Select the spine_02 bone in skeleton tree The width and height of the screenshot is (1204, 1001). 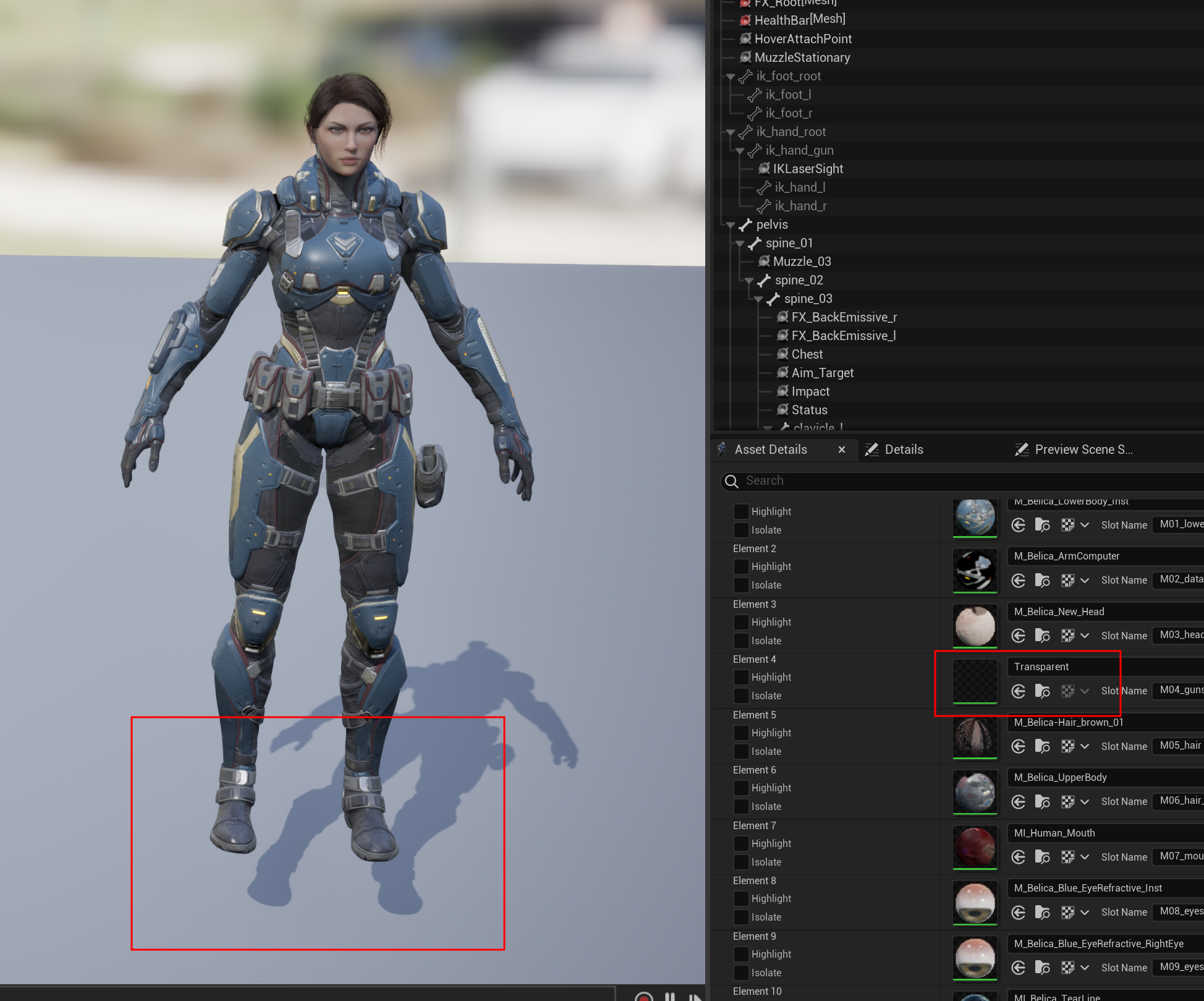(x=799, y=280)
